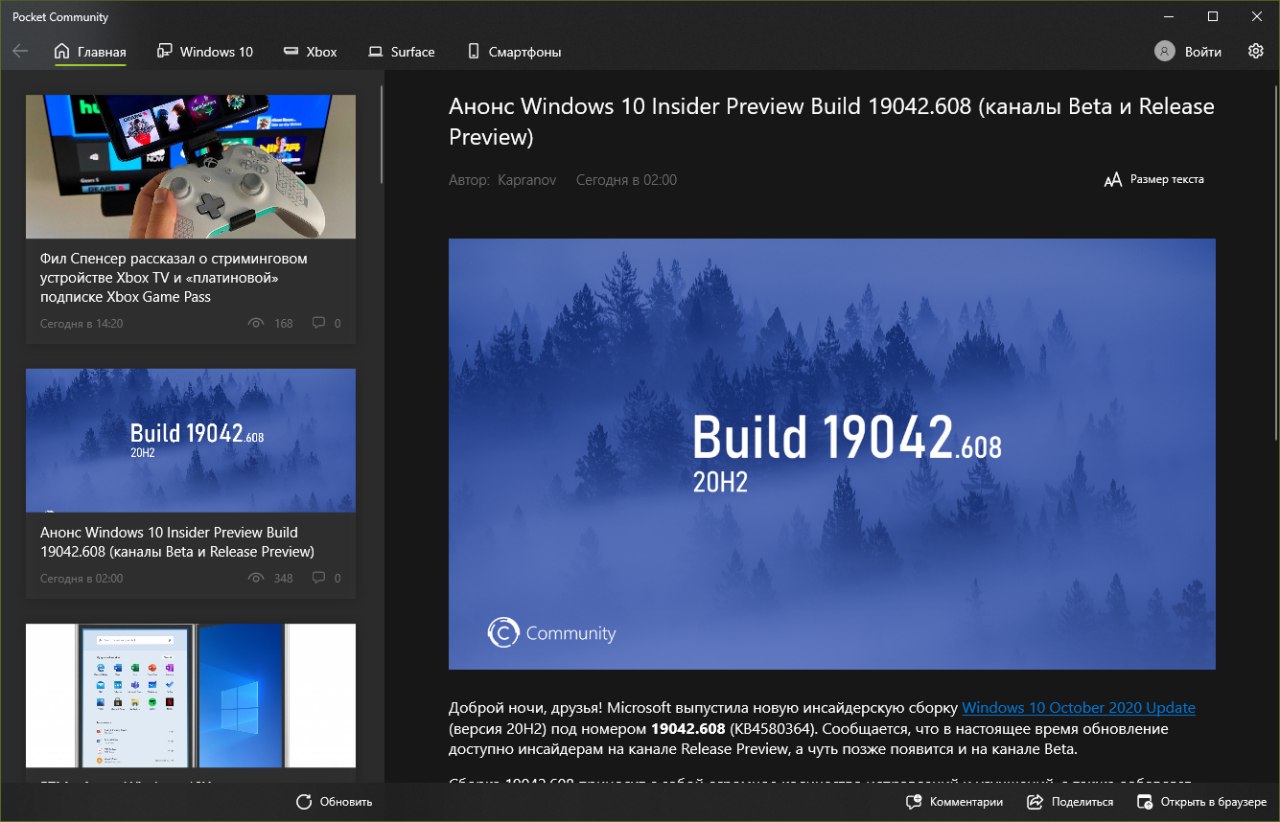
Task: Open the Фил Спенсер article title
Action: 174,277
